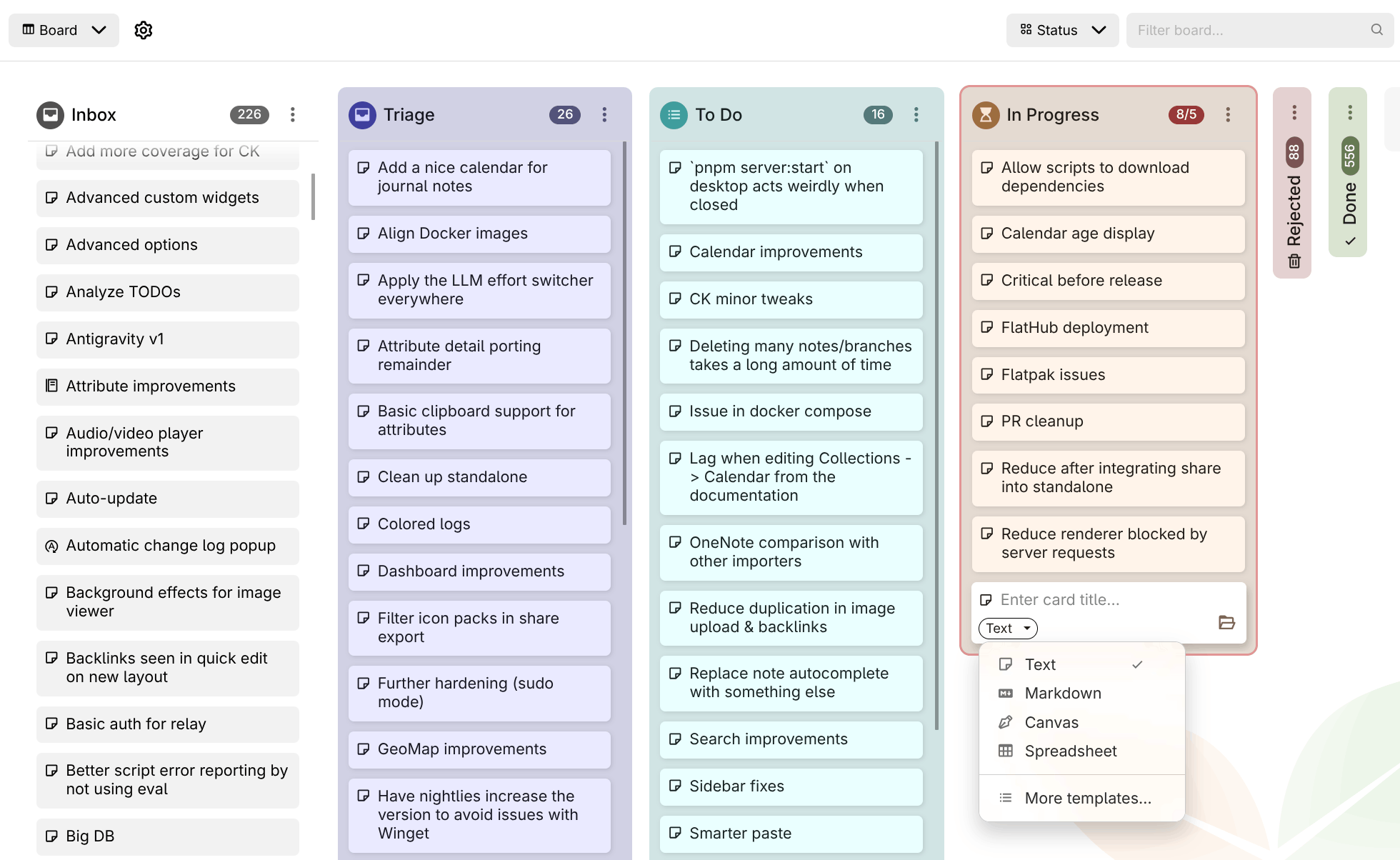Open board settings gear icon

(x=144, y=30)
